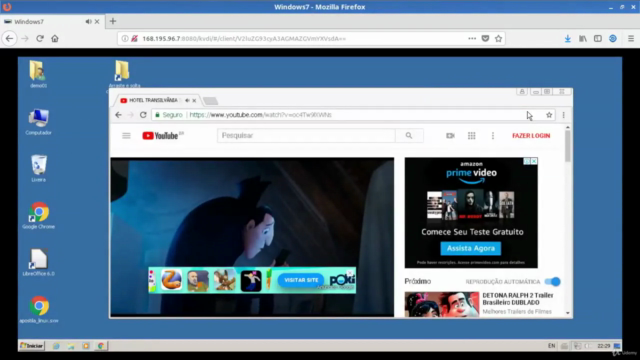Screen dimensions: 640x360
Task: Open the Iniciar start menu
Action: click(32, 346)
